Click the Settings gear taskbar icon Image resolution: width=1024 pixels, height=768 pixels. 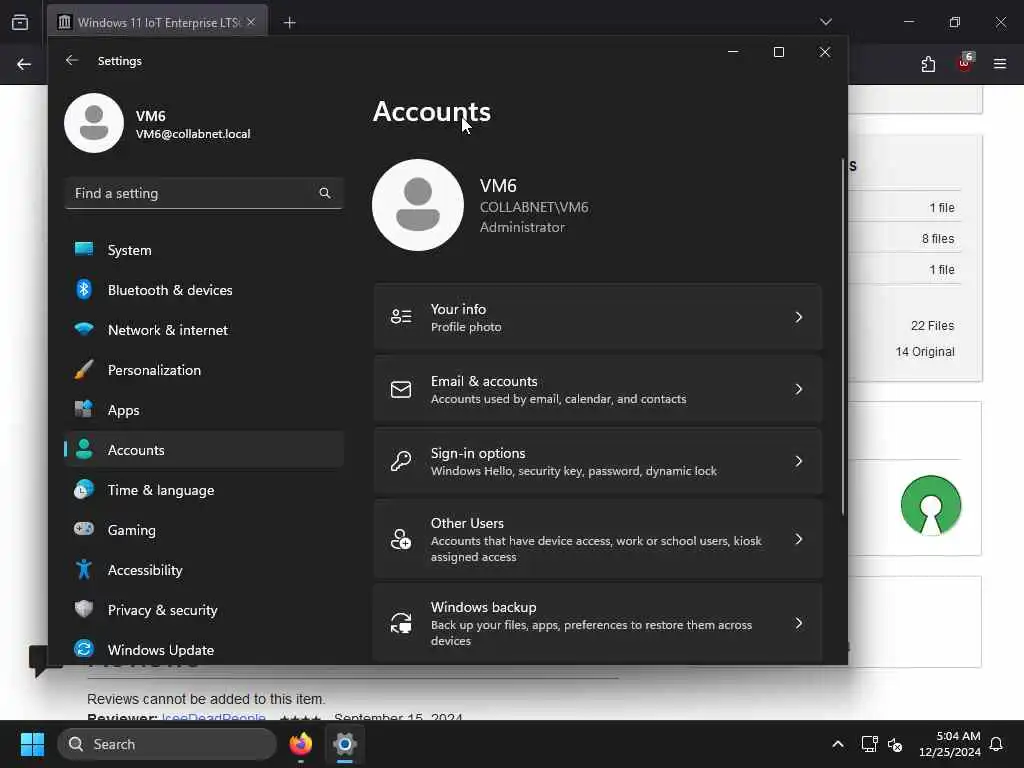(345, 744)
